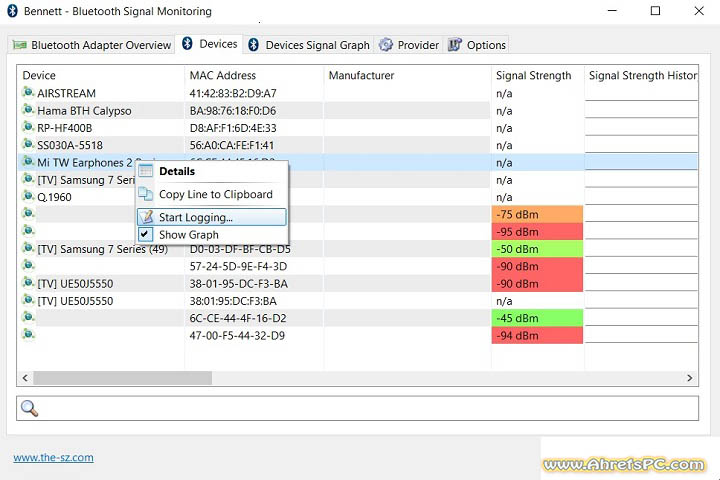This screenshot has width=720, height=480.
Task: Click the -45 dBm green signal cell
Action: (x=537, y=318)
